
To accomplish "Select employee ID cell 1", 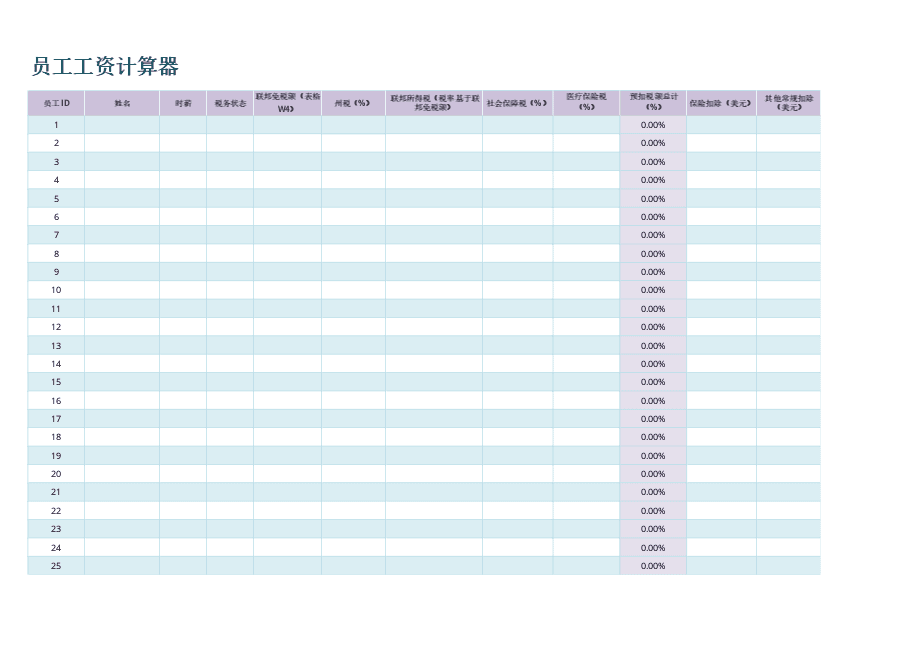I will tap(56, 125).
